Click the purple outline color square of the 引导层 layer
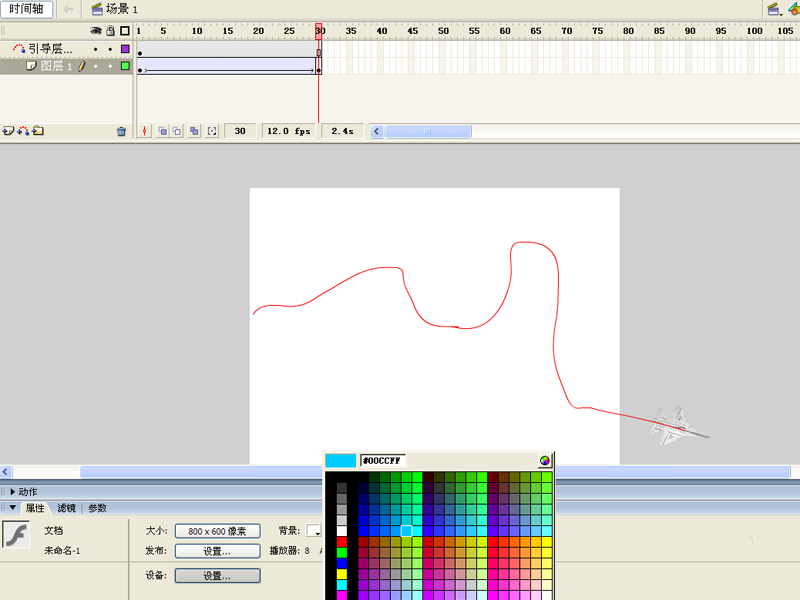Image resolution: width=800 pixels, height=600 pixels. 125,49
